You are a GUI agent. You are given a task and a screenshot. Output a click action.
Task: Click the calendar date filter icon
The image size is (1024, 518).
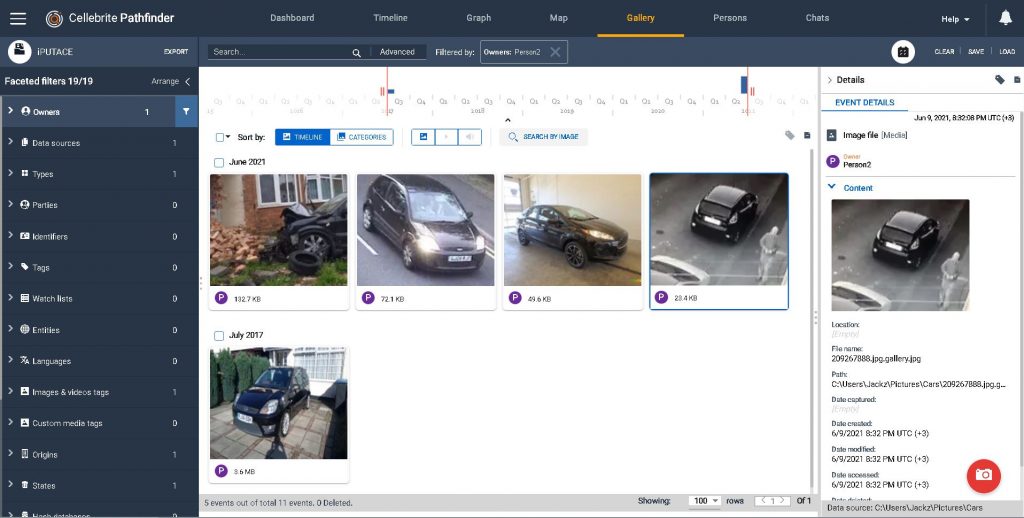click(902, 52)
